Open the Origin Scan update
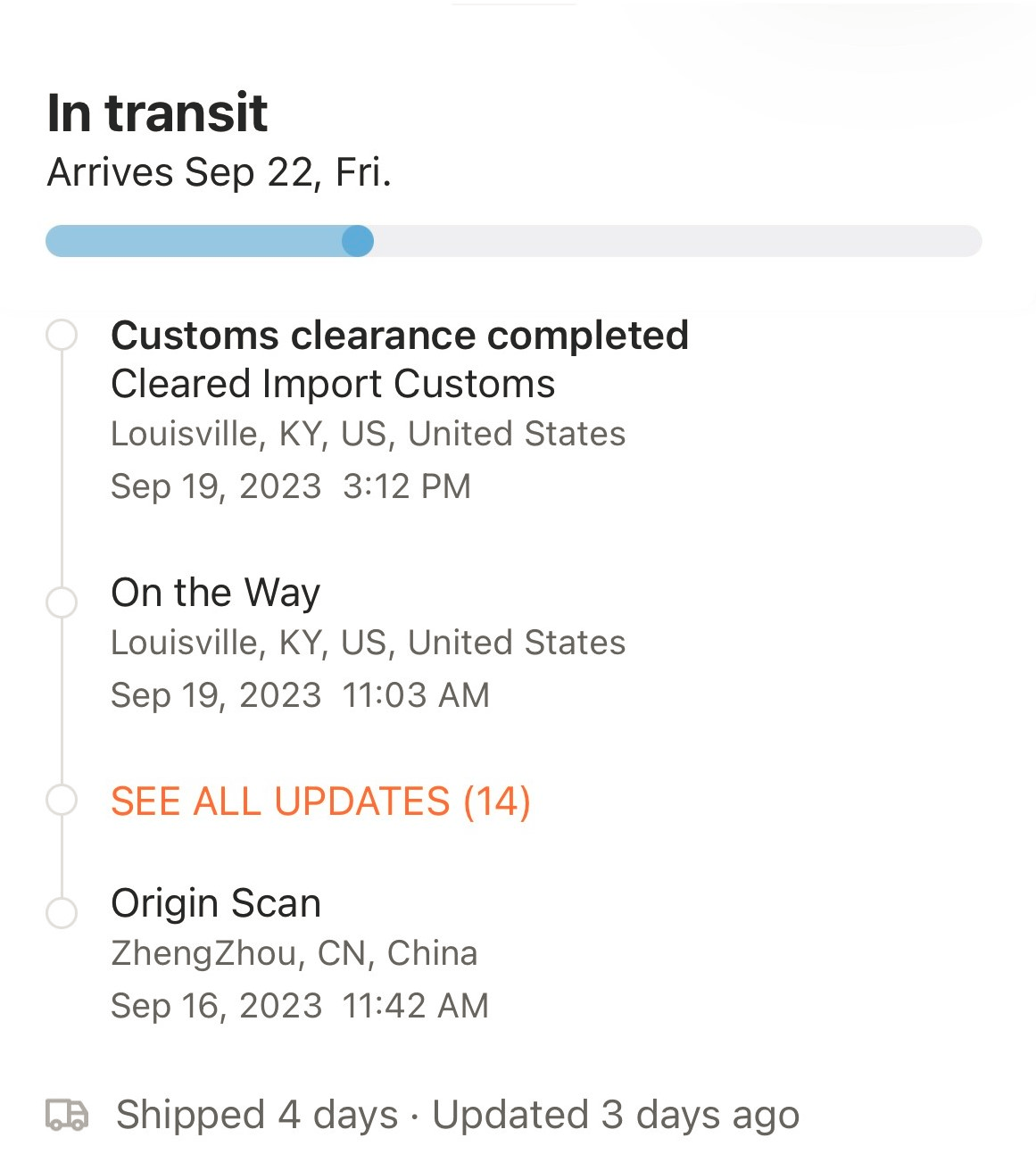 tap(215, 903)
